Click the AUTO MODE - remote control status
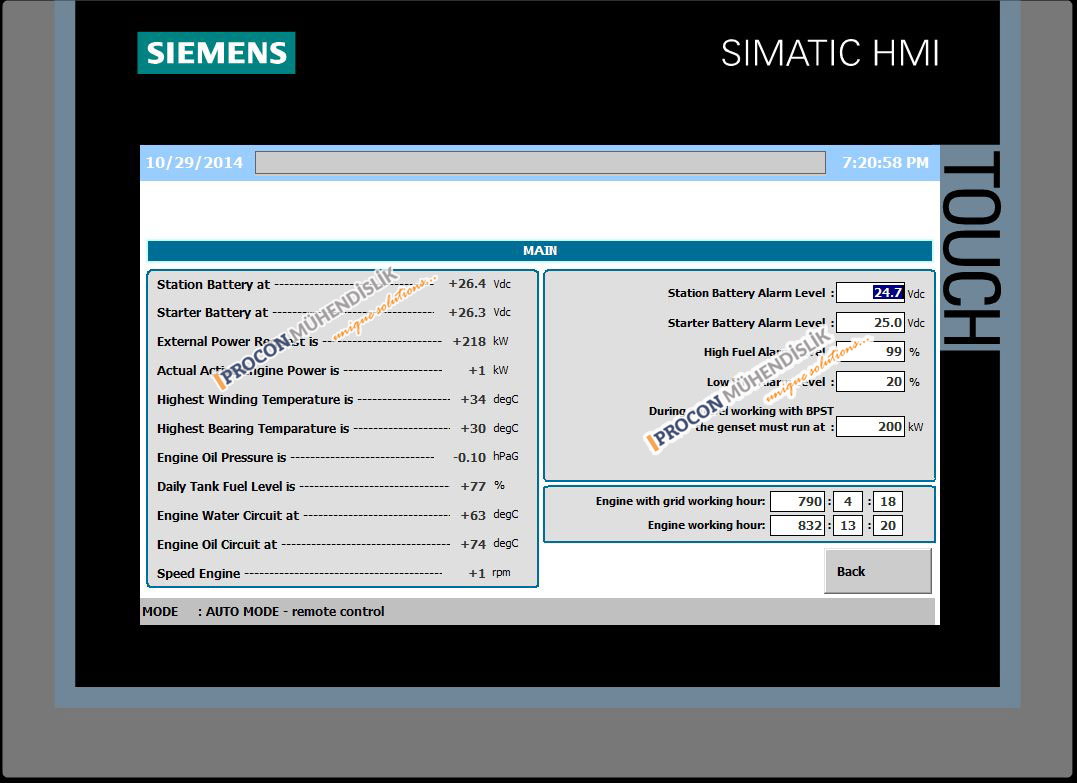This screenshot has height=783, width=1077. [x=295, y=611]
